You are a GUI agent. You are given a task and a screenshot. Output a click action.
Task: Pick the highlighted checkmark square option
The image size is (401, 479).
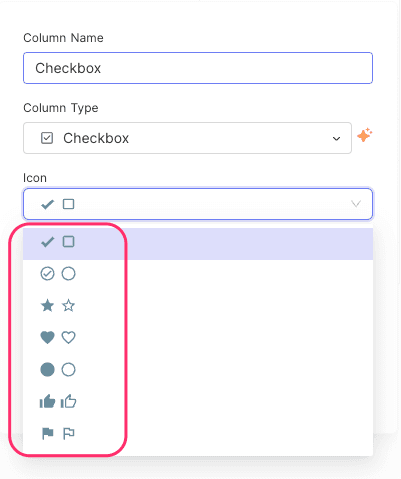tap(198, 242)
